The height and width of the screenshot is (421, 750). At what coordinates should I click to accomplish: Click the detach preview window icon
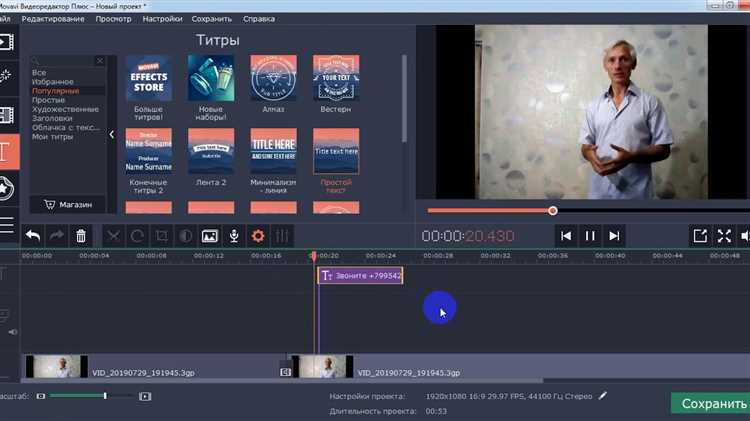tap(700, 236)
